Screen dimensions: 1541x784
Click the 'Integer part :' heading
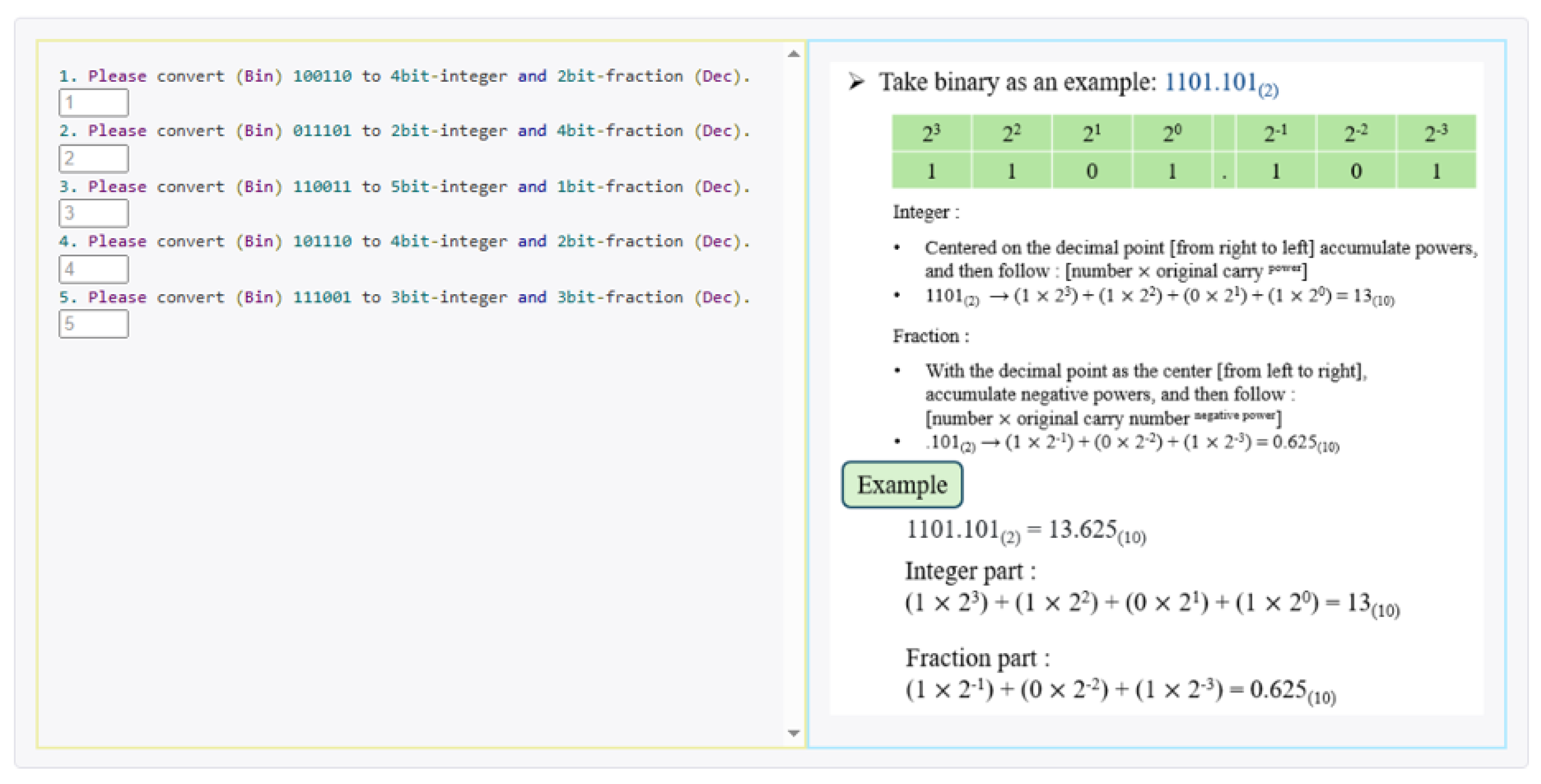[x=970, y=570]
